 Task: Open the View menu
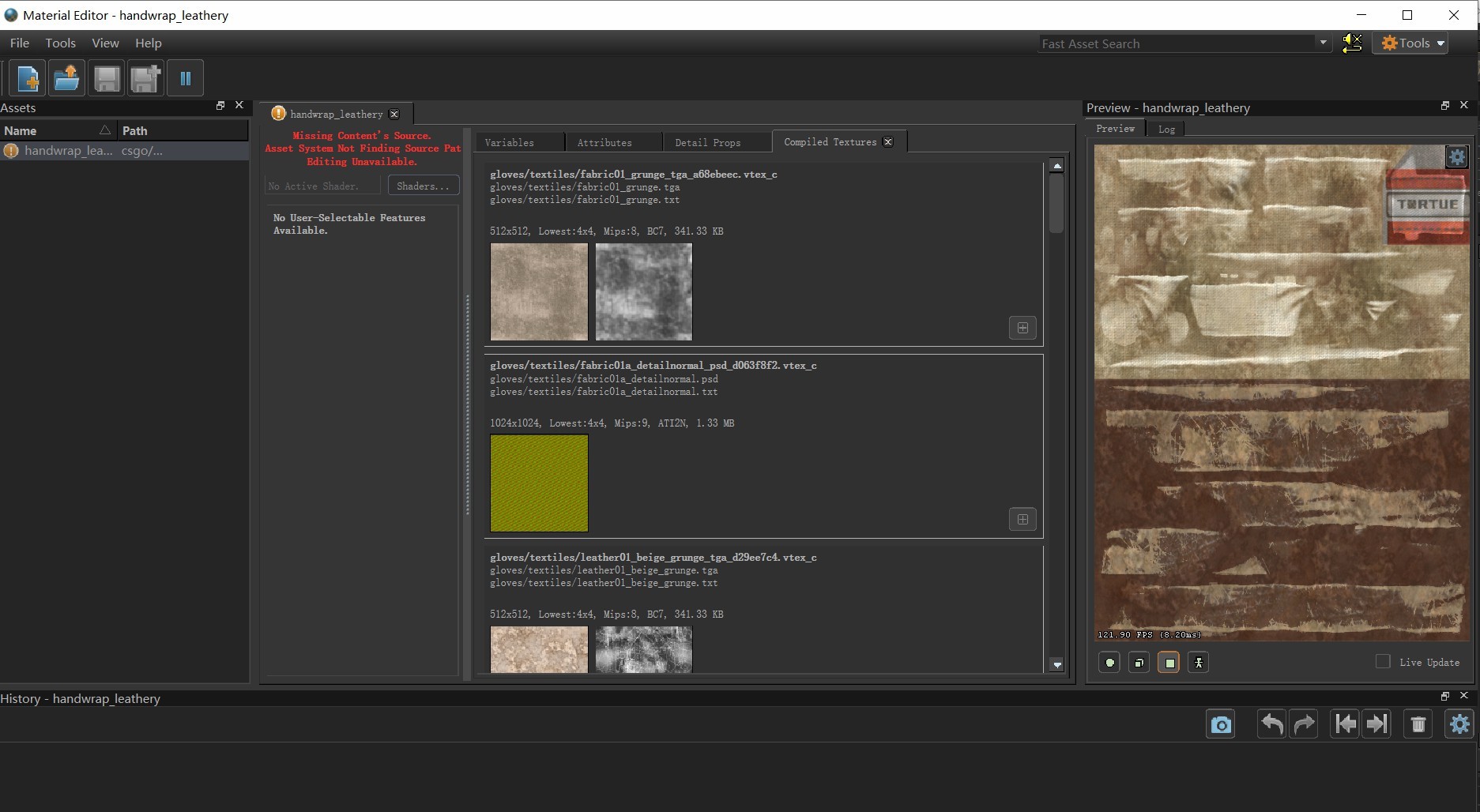pos(105,43)
